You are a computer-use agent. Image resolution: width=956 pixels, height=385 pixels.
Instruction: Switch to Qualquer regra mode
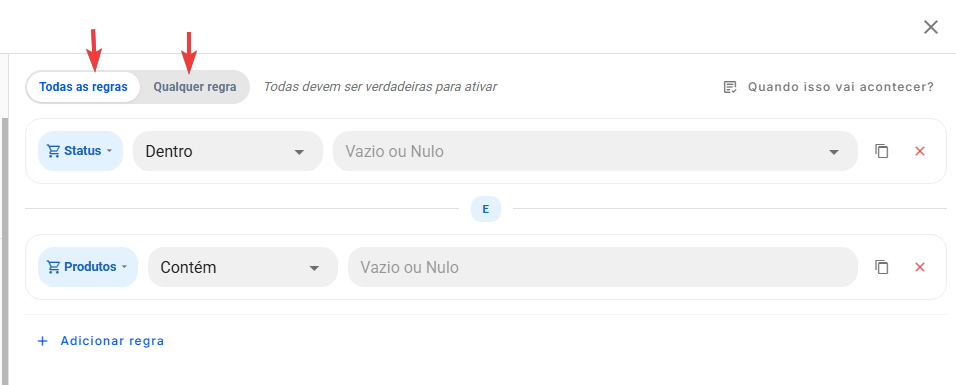(x=194, y=87)
